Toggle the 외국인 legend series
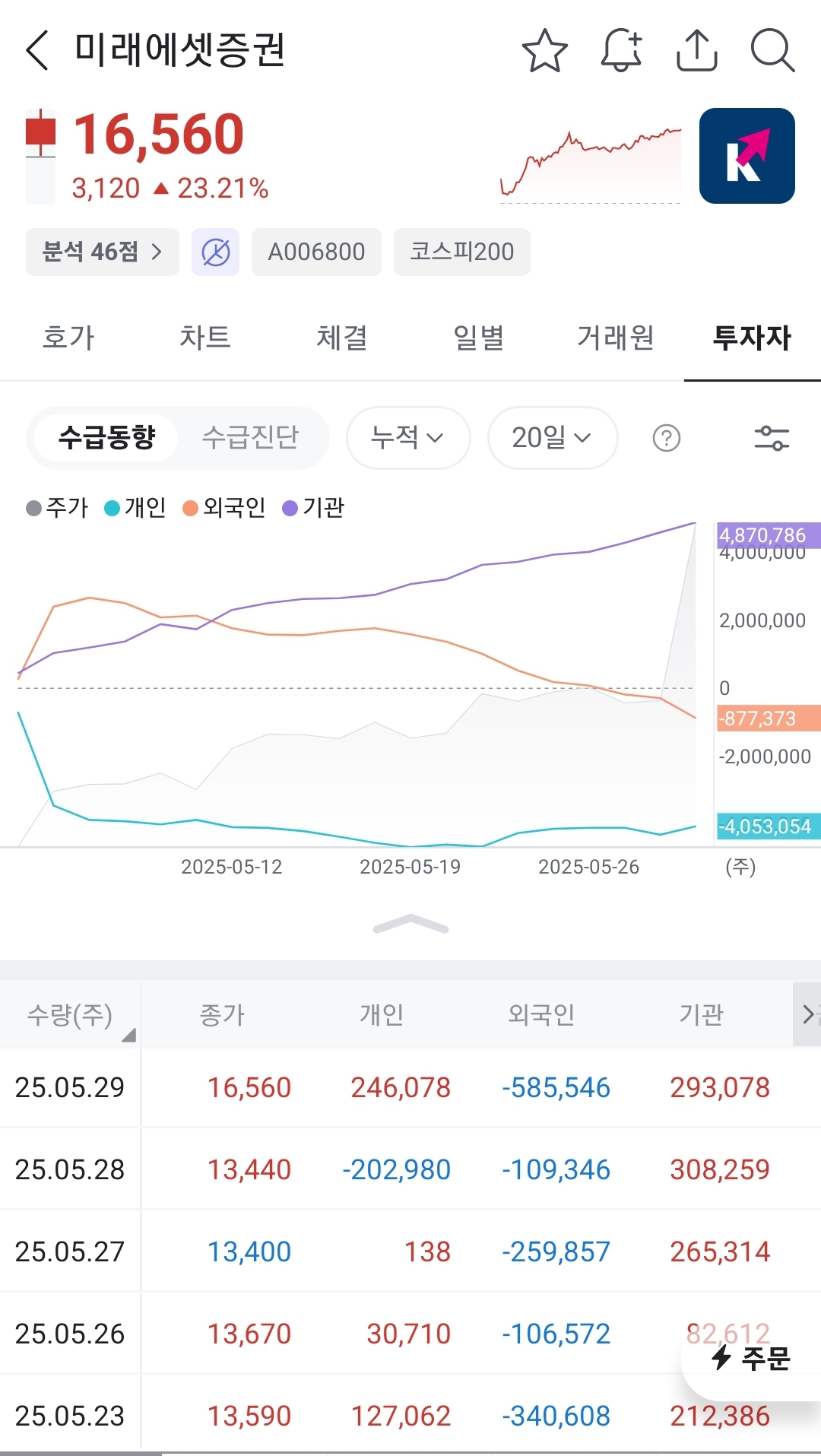Screen dimensions: 821x1456 coord(224,507)
